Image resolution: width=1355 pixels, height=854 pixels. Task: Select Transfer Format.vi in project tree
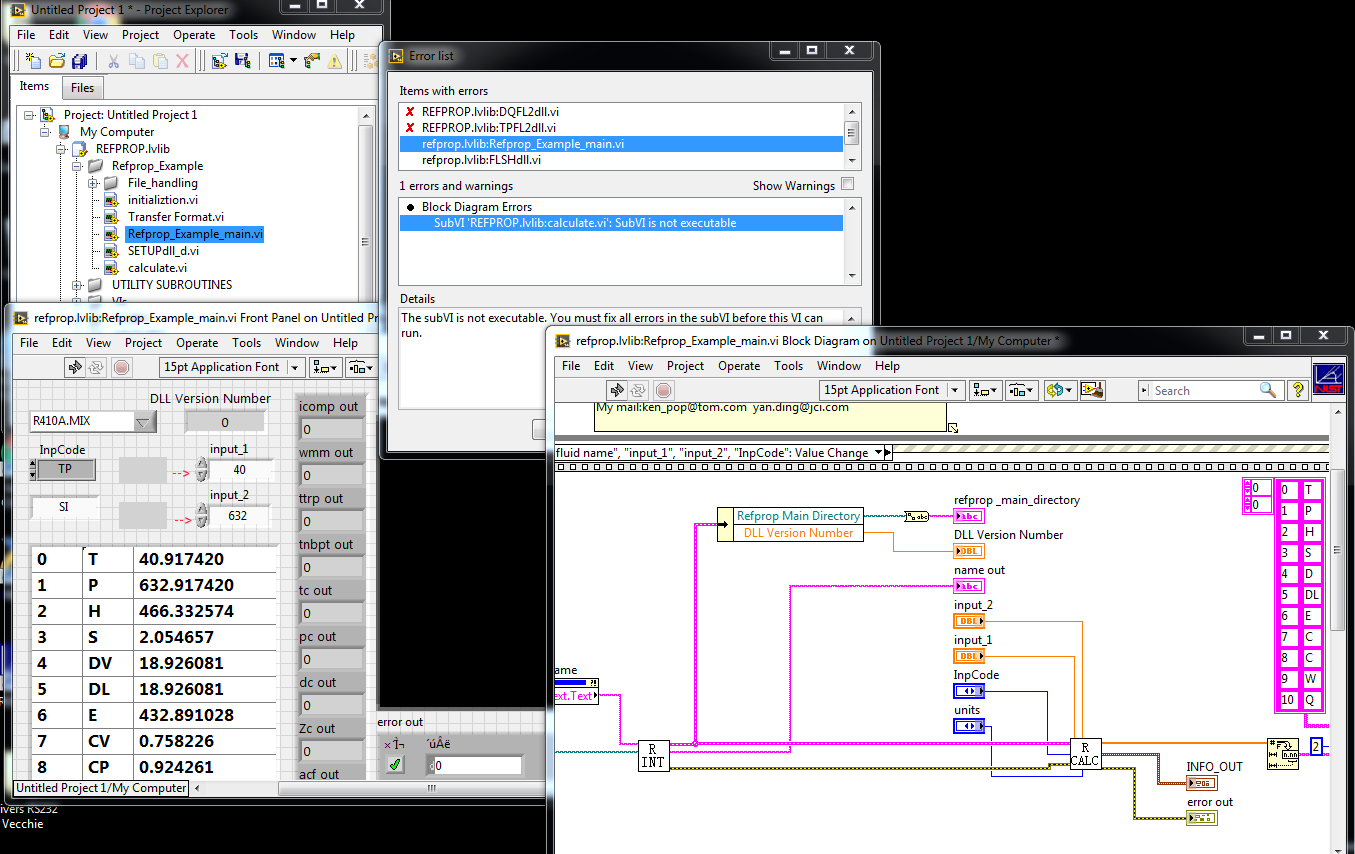click(x=176, y=217)
